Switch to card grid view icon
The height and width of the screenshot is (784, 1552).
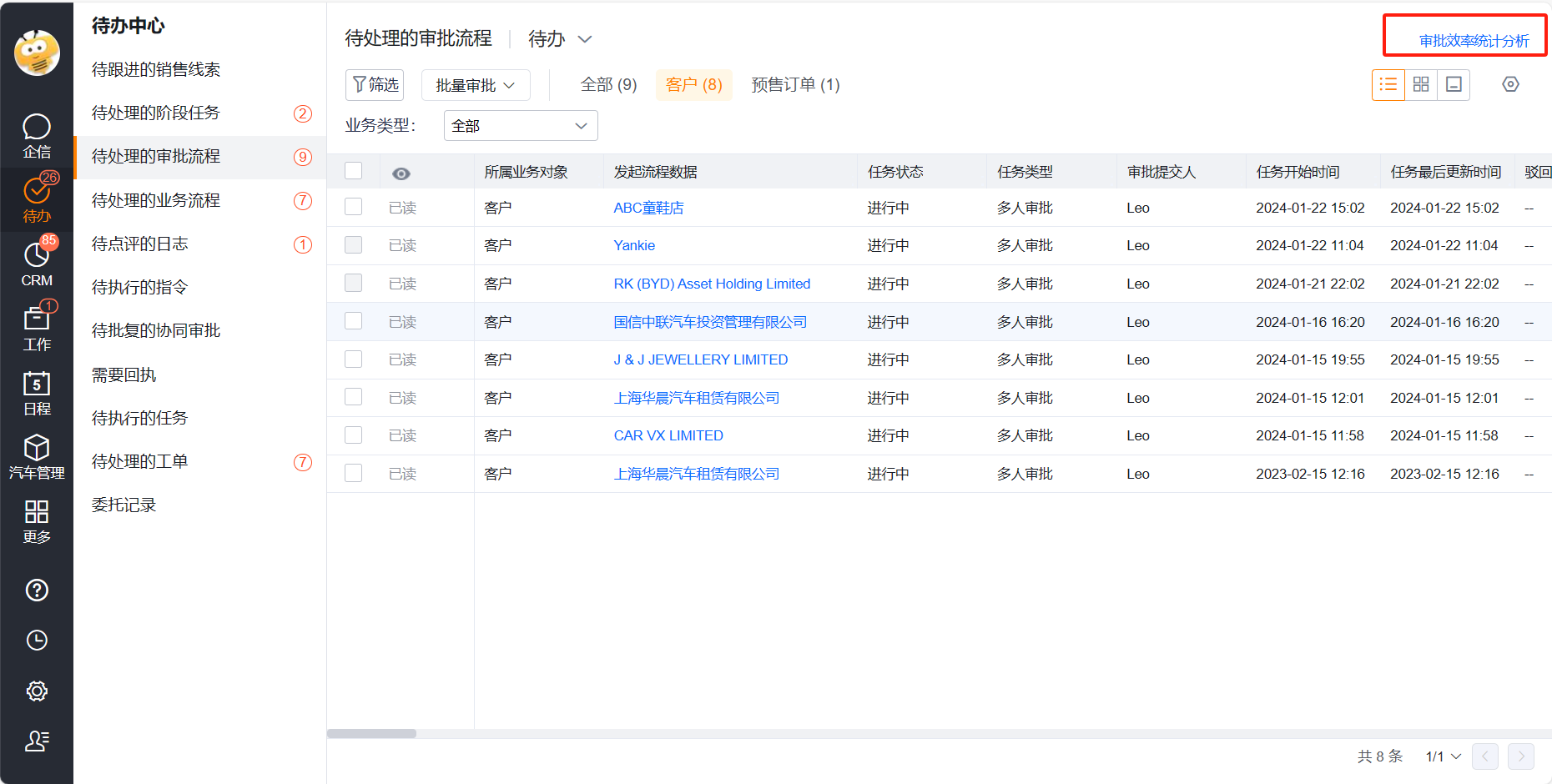click(x=1421, y=84)
